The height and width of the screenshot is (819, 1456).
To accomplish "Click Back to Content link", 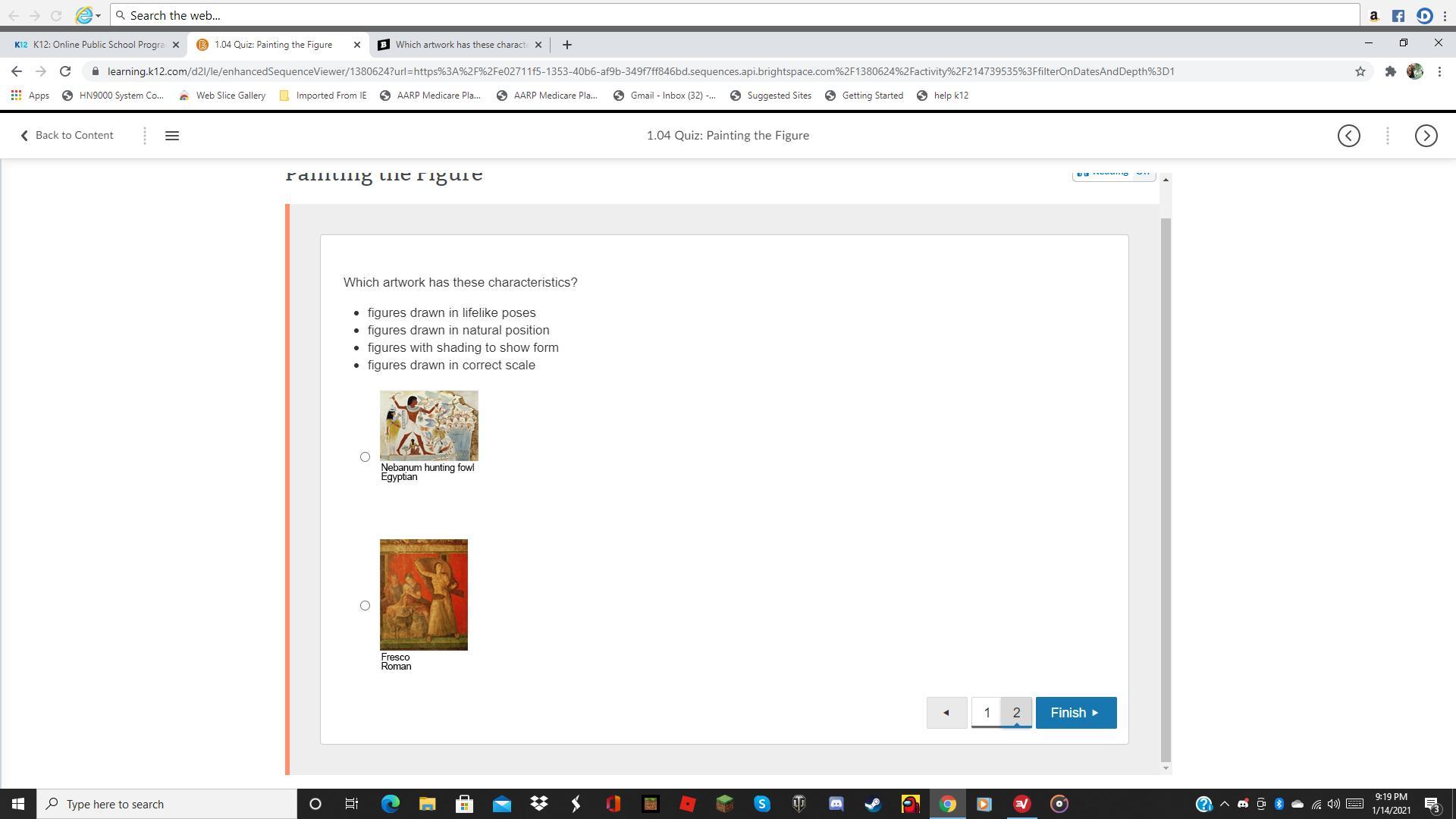I will point(67,135).
